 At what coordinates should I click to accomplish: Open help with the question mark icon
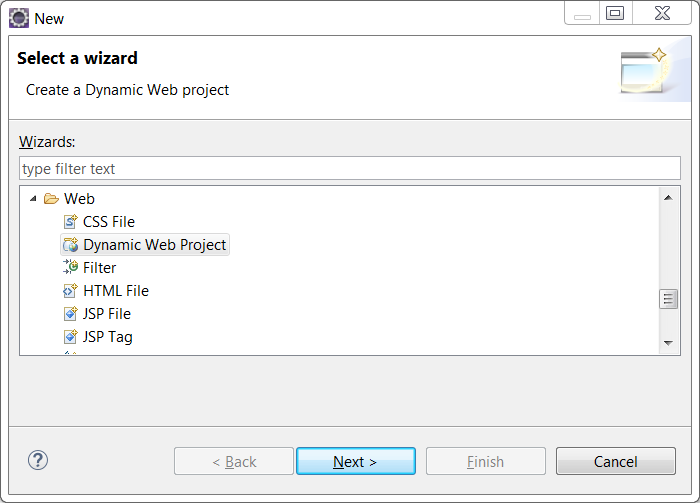click(x=38, y=460)
